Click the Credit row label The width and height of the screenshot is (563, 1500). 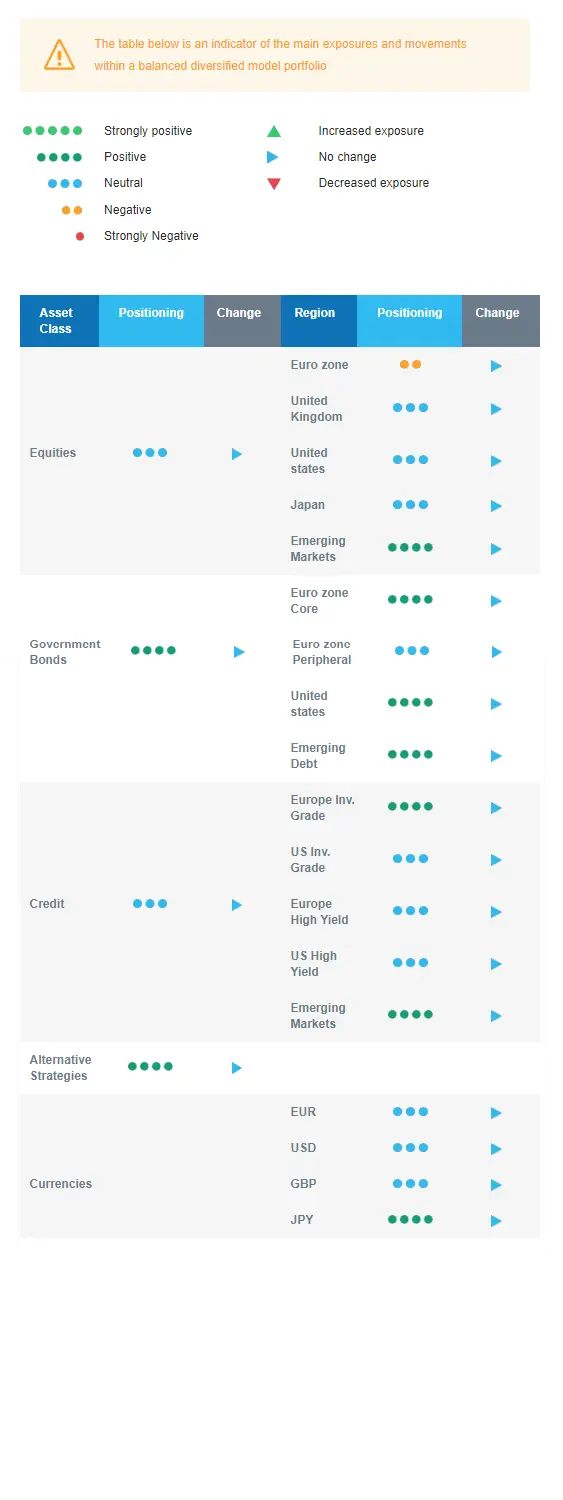[x=47, y=904]
